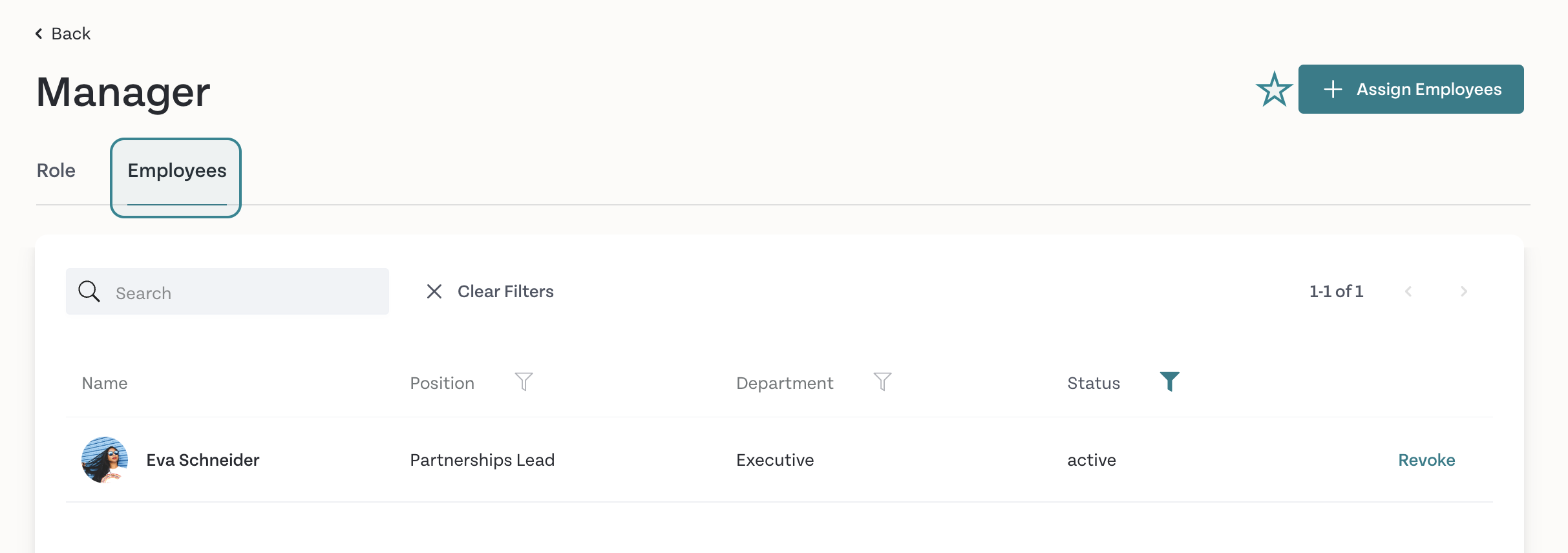
Task: Click the search magnifier icon
Action: pos(89,291)
